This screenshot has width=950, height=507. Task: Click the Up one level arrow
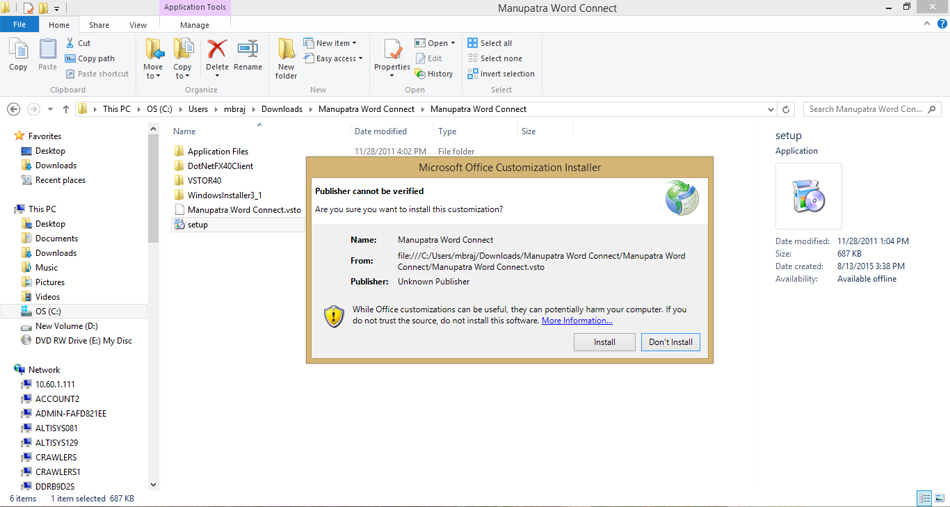tap(64, 109)
